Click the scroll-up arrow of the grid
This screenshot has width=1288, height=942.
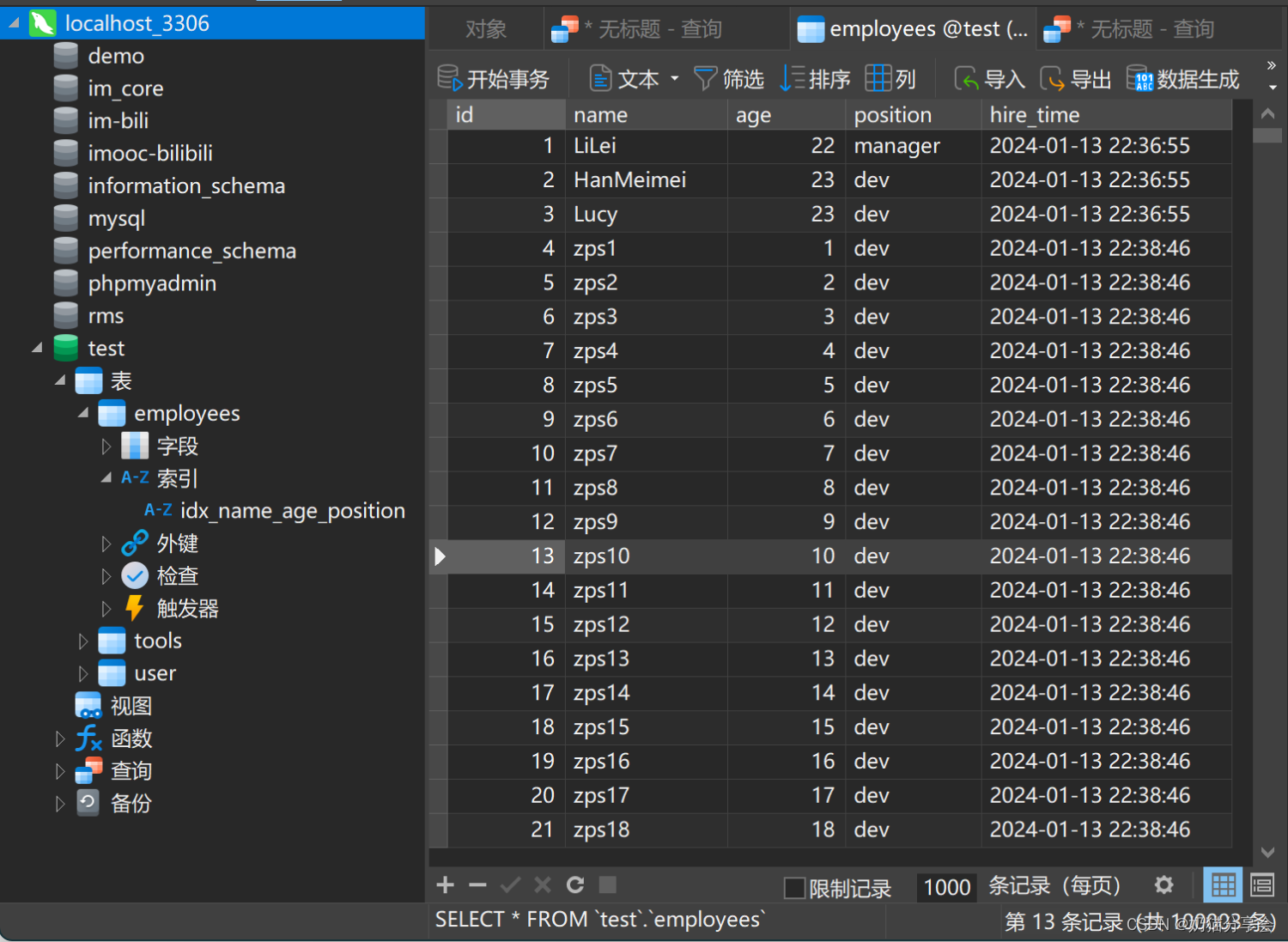click(x=1267, y=113)
